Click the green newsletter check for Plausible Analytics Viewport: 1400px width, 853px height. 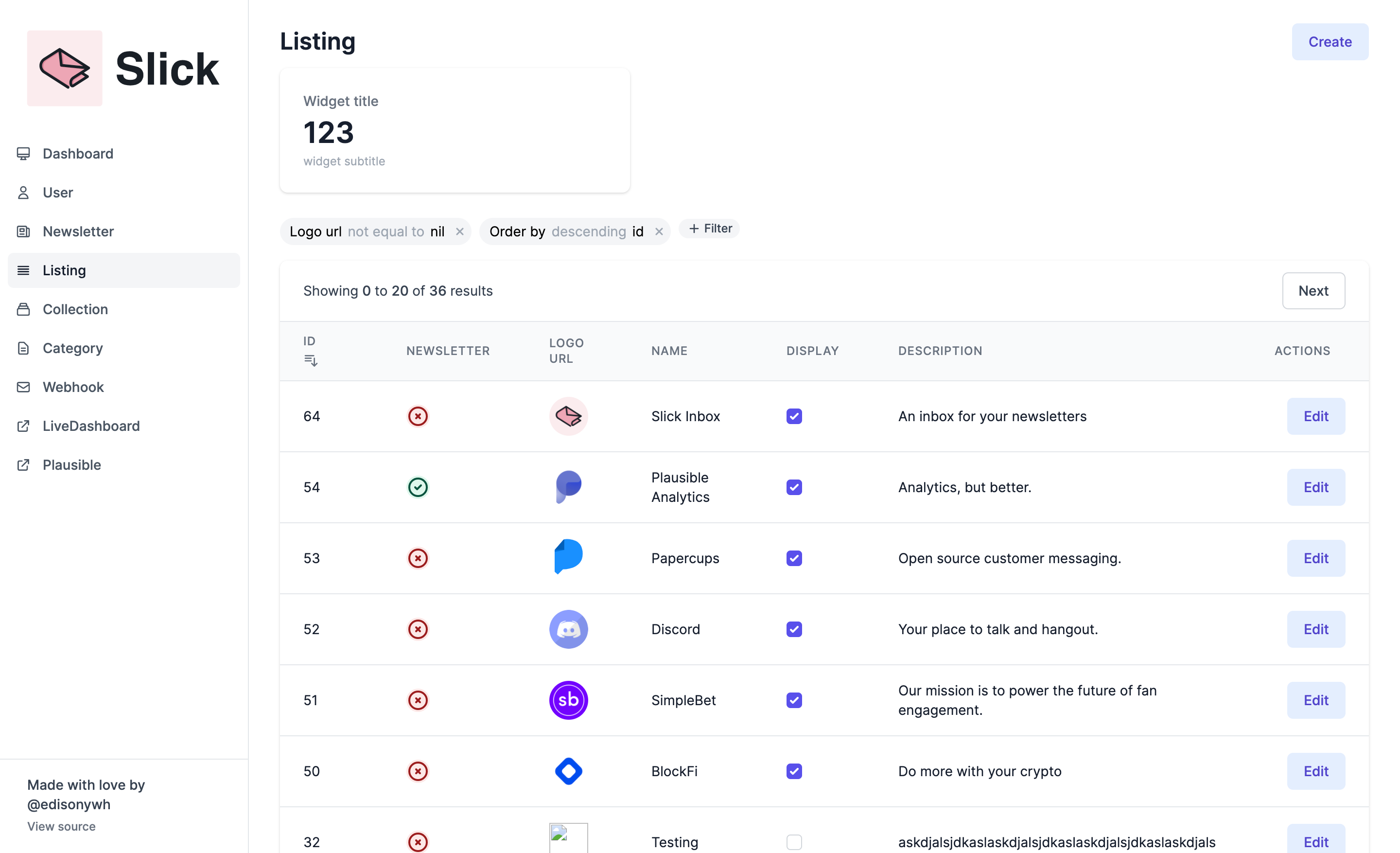point(418,487)
